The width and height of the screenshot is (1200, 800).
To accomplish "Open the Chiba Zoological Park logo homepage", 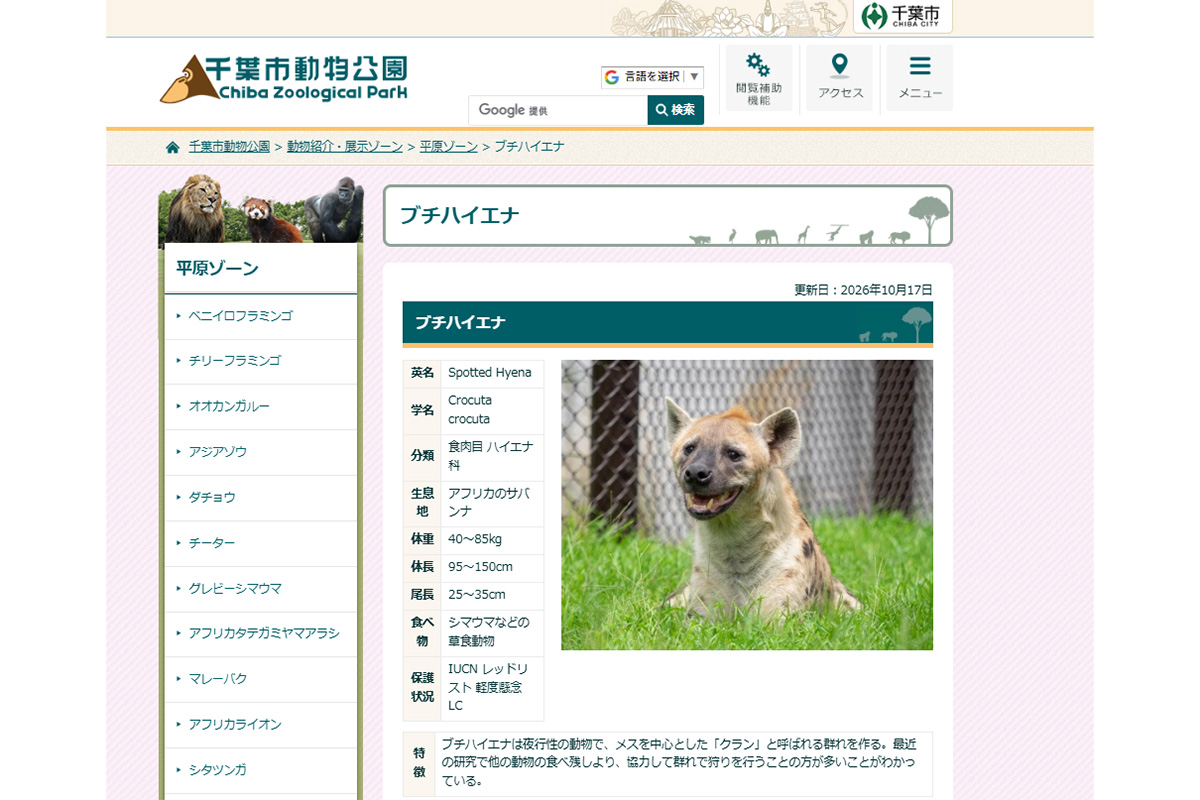I will [284, 78].
